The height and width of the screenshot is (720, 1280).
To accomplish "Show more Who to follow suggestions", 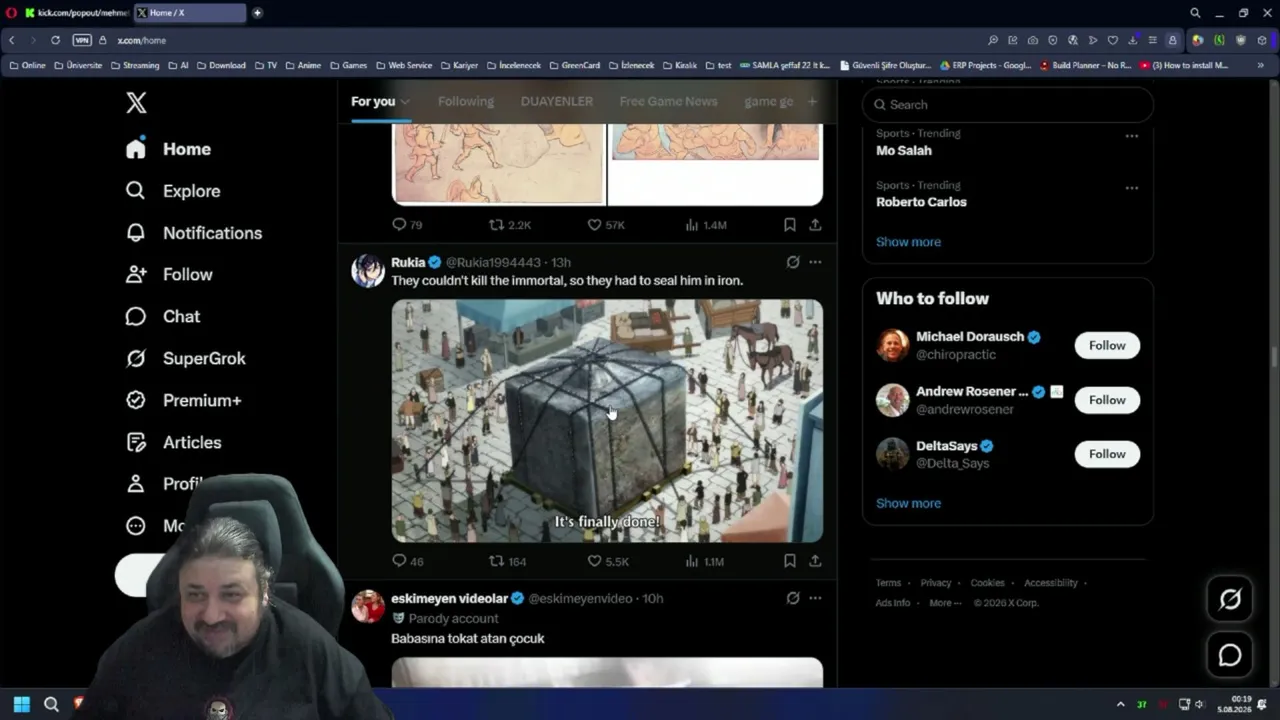I will [908, 503].
